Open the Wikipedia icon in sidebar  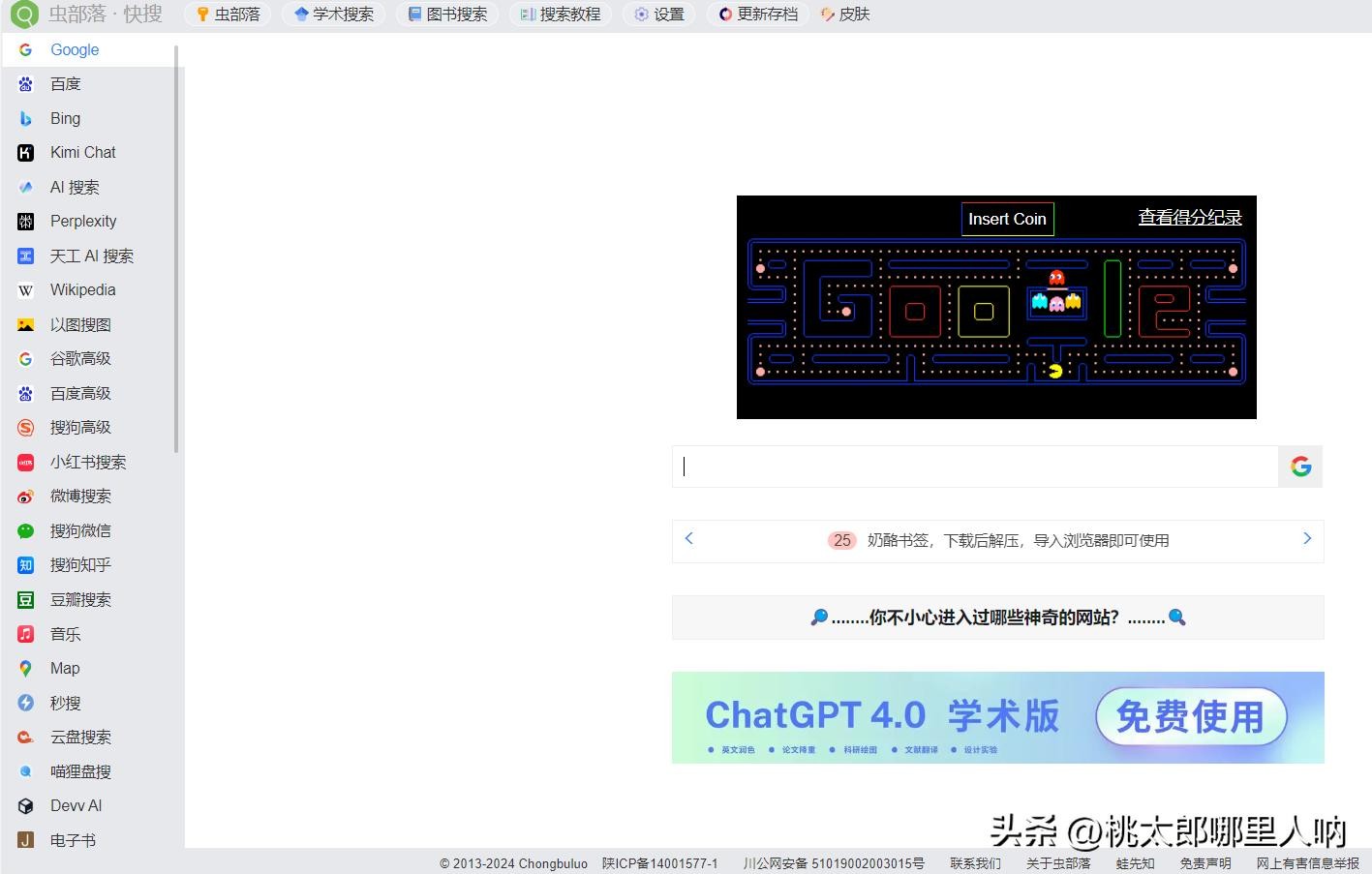tap(26, 290)
